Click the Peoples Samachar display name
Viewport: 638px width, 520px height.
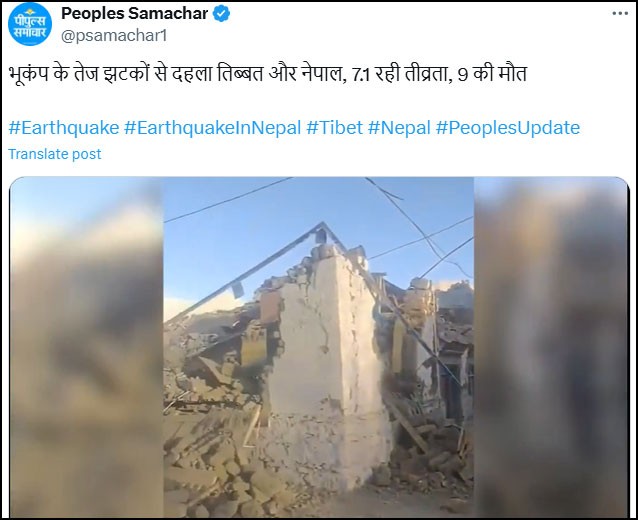coord(135,13)
